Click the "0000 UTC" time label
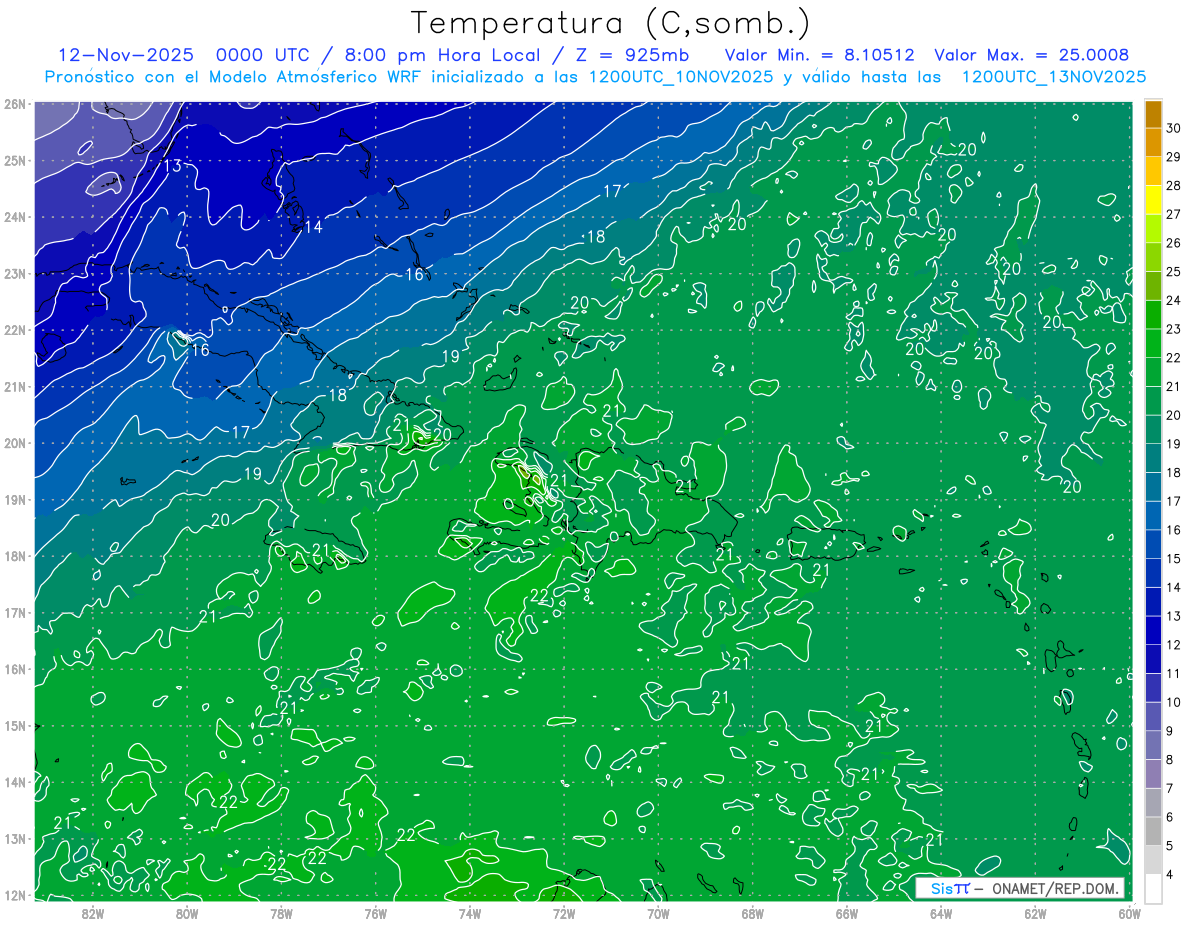The image size is (1200, 927). pos(262,55)
